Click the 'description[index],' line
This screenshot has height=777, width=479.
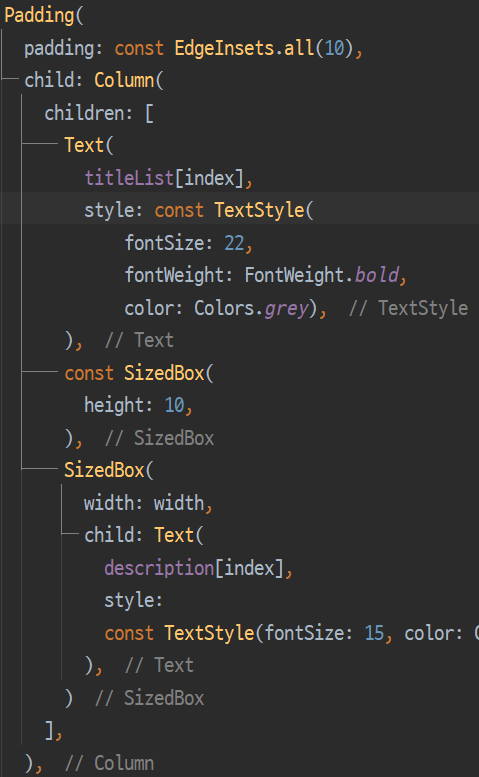tap(199, 568)
